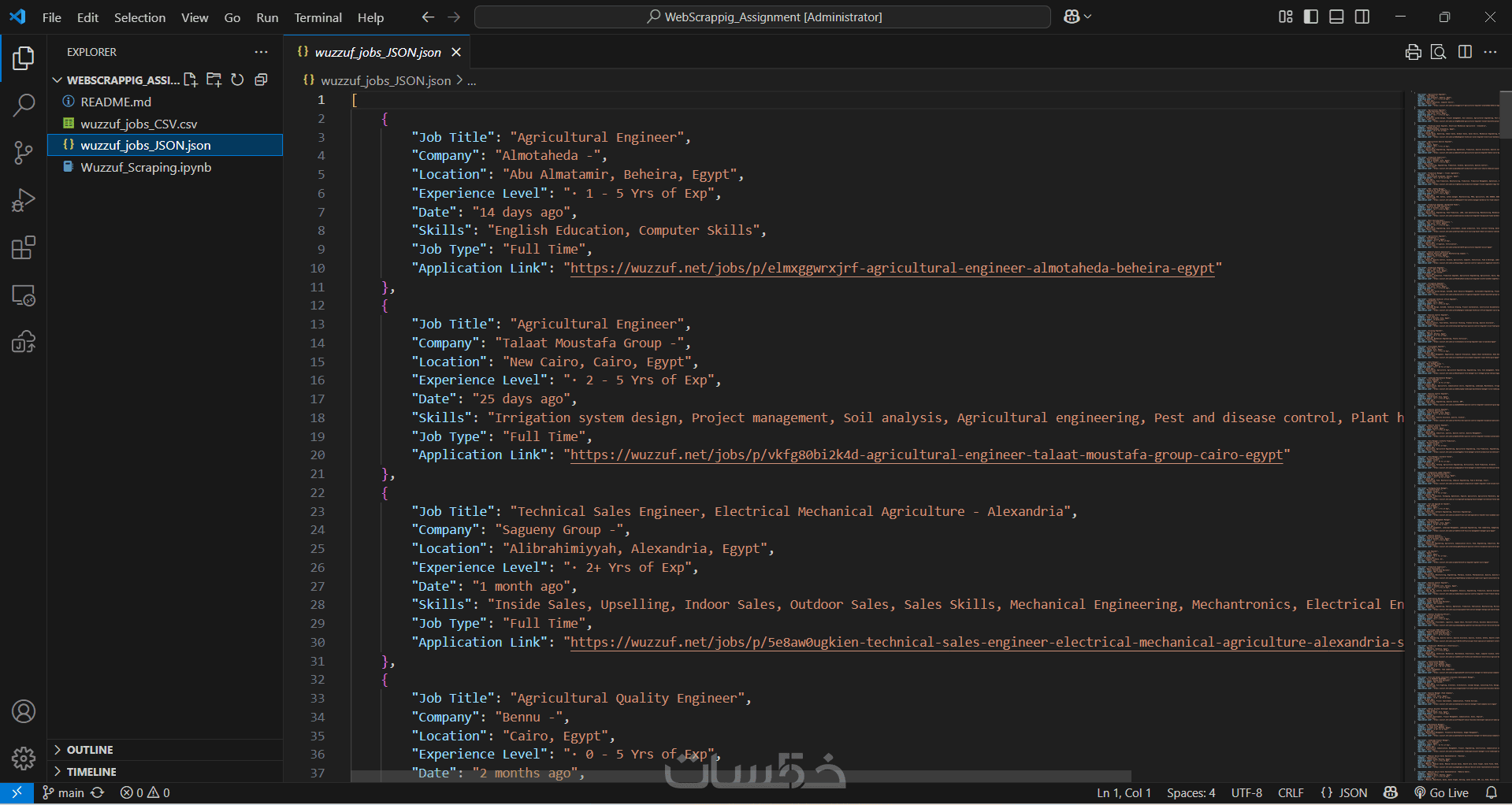Go back in navigation history
Image resolution: width=1512 pixels, height=805 pixels.
click(x=428, y=17)
